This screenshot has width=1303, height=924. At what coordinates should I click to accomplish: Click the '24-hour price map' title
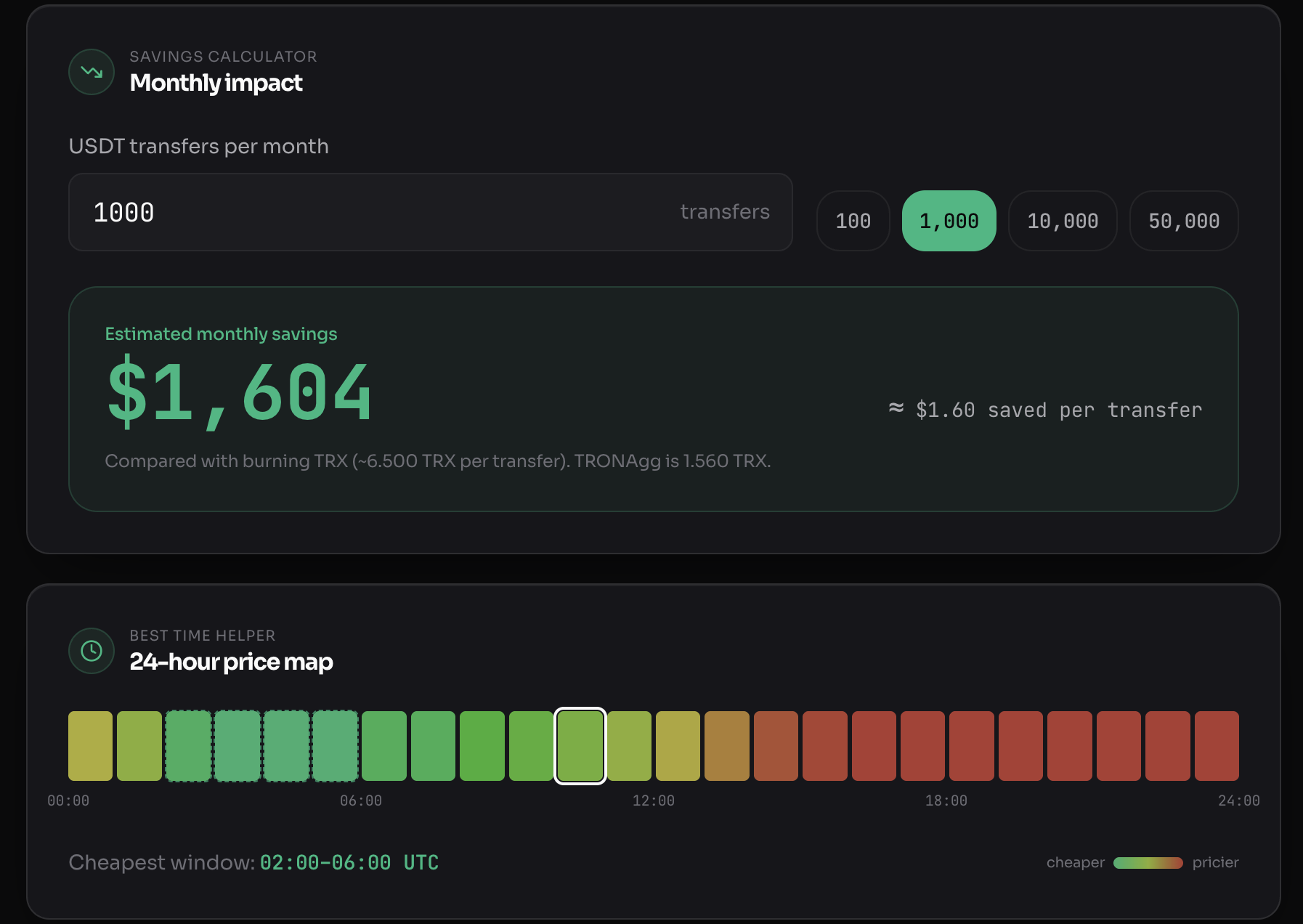pyautogui.click(x=231, y=662)
